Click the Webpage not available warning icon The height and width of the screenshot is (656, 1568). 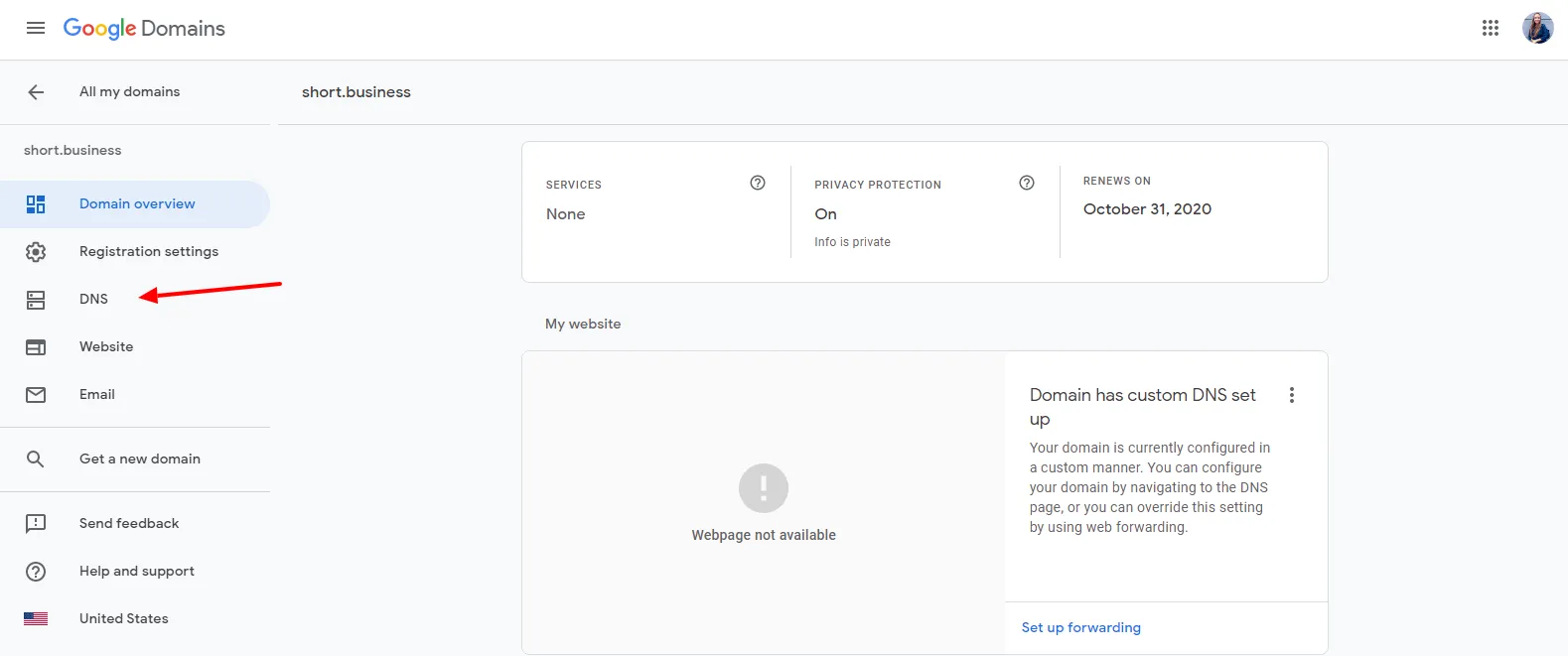click(x=764, y=488)
